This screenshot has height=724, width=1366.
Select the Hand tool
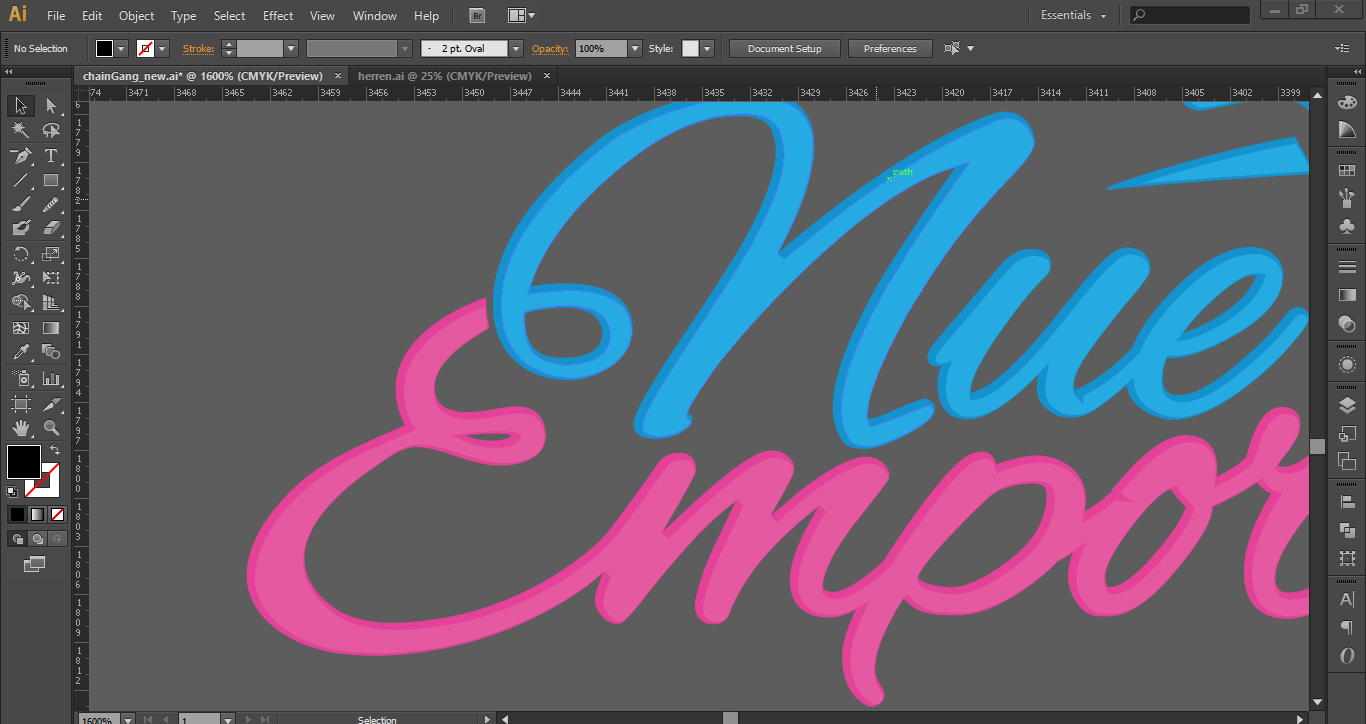click(20, 428)
